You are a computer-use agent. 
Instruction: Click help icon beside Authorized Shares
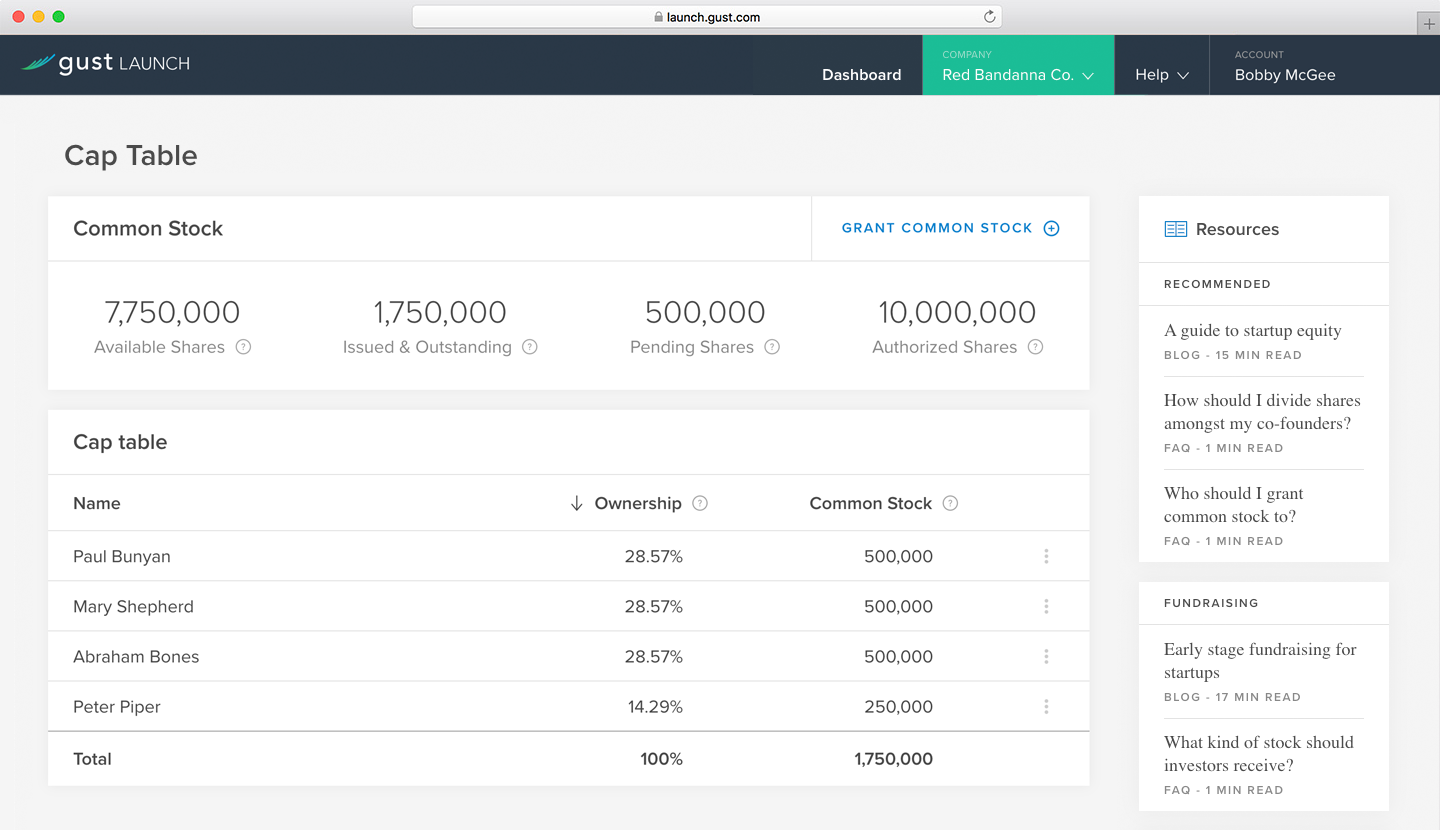[1036, 347]
